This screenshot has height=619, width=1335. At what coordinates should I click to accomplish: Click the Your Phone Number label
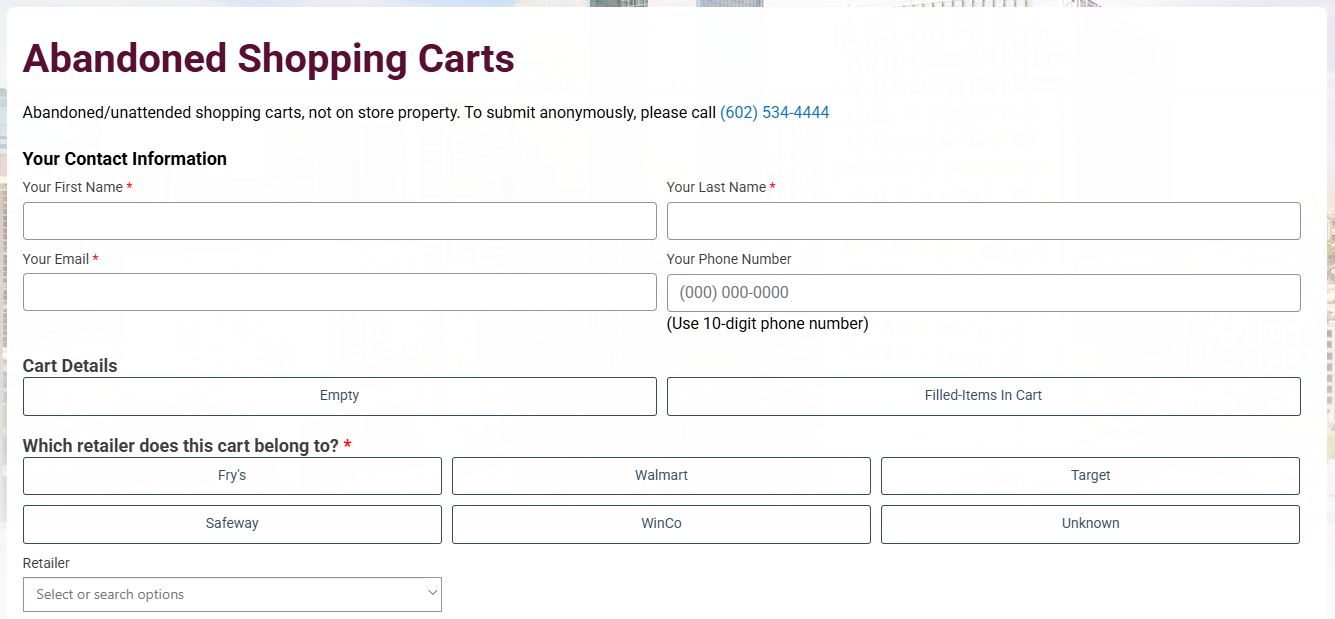tap(729, 259)
